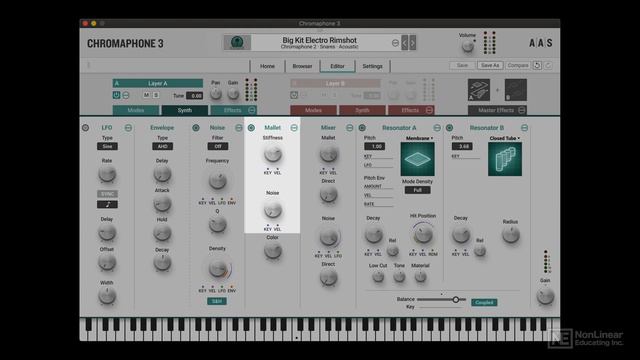Open the Membrane resonator type dropdown
The height and width of the screenshot is (360, 640).
click(x=419, y=138)
